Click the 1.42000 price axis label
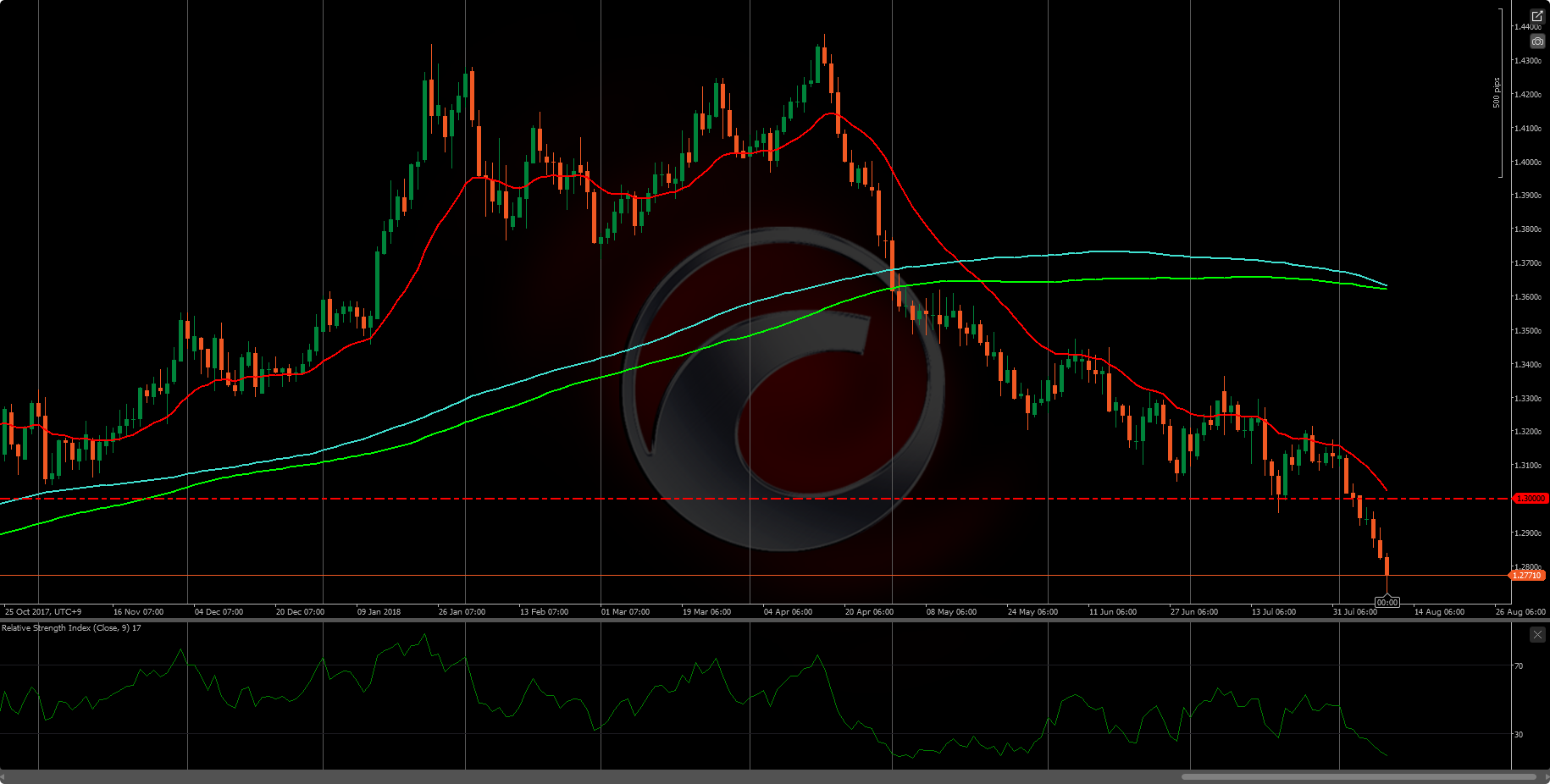Screen dimensions: 1550x784 tap(1528, 95)
